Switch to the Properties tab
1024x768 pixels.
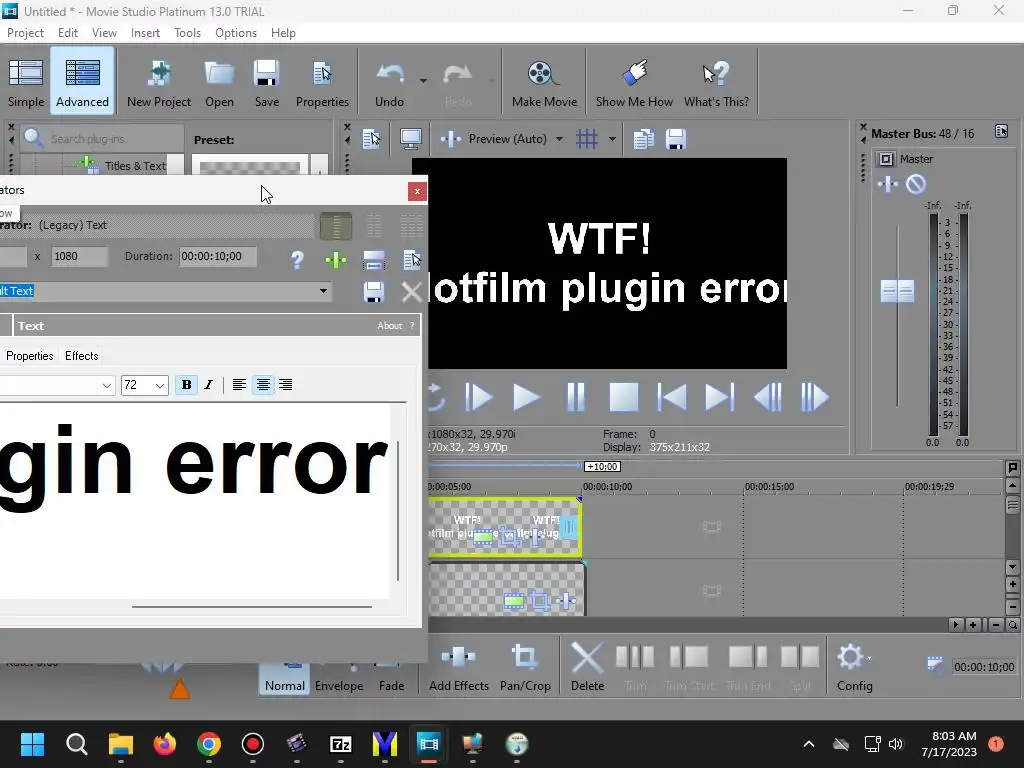point(29,356)
